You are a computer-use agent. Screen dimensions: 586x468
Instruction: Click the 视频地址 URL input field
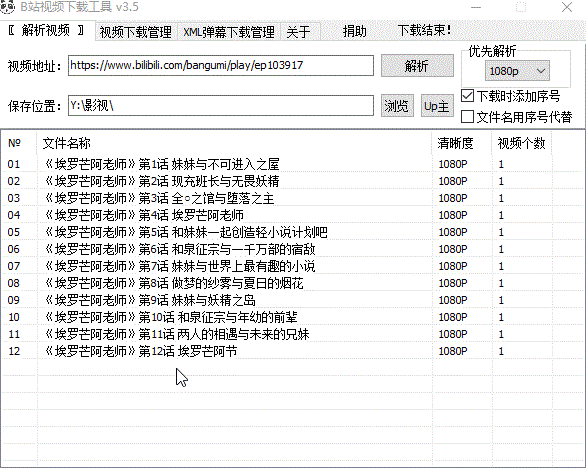point(221,65)
